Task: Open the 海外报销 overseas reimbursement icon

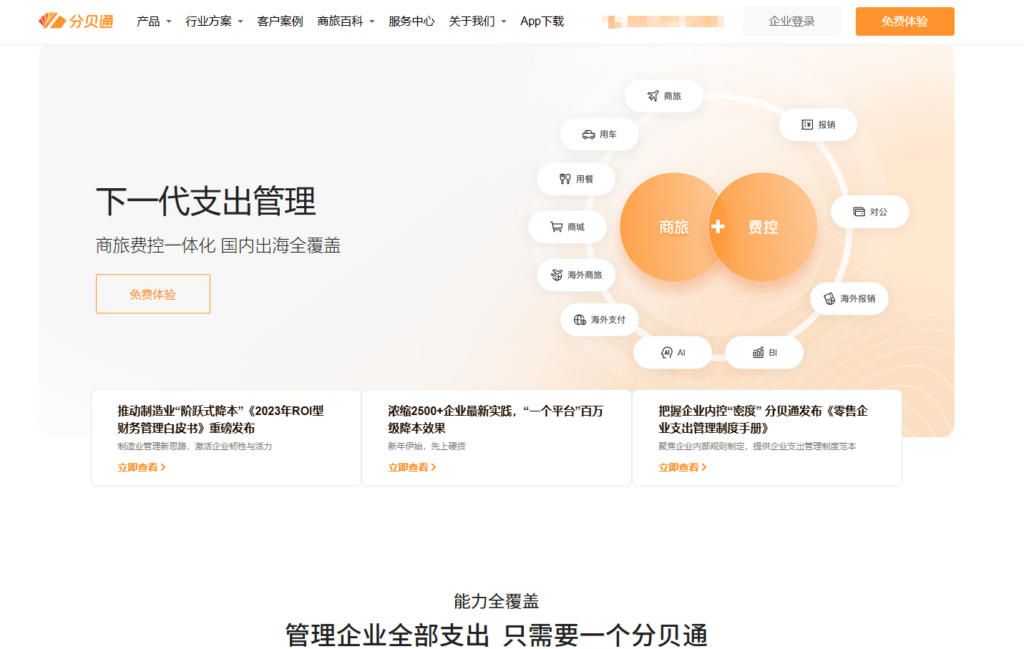Action: 849,299
